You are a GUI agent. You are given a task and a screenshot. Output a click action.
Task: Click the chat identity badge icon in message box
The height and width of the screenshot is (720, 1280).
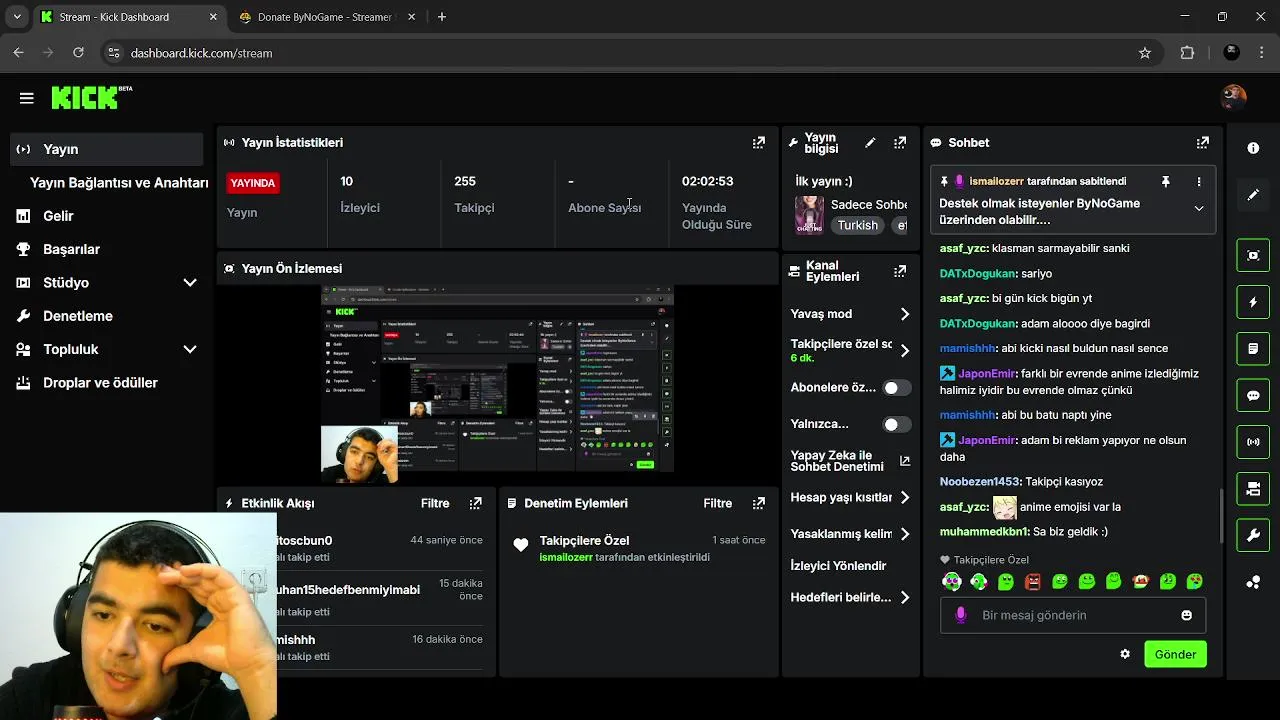[x=961, y=615]
